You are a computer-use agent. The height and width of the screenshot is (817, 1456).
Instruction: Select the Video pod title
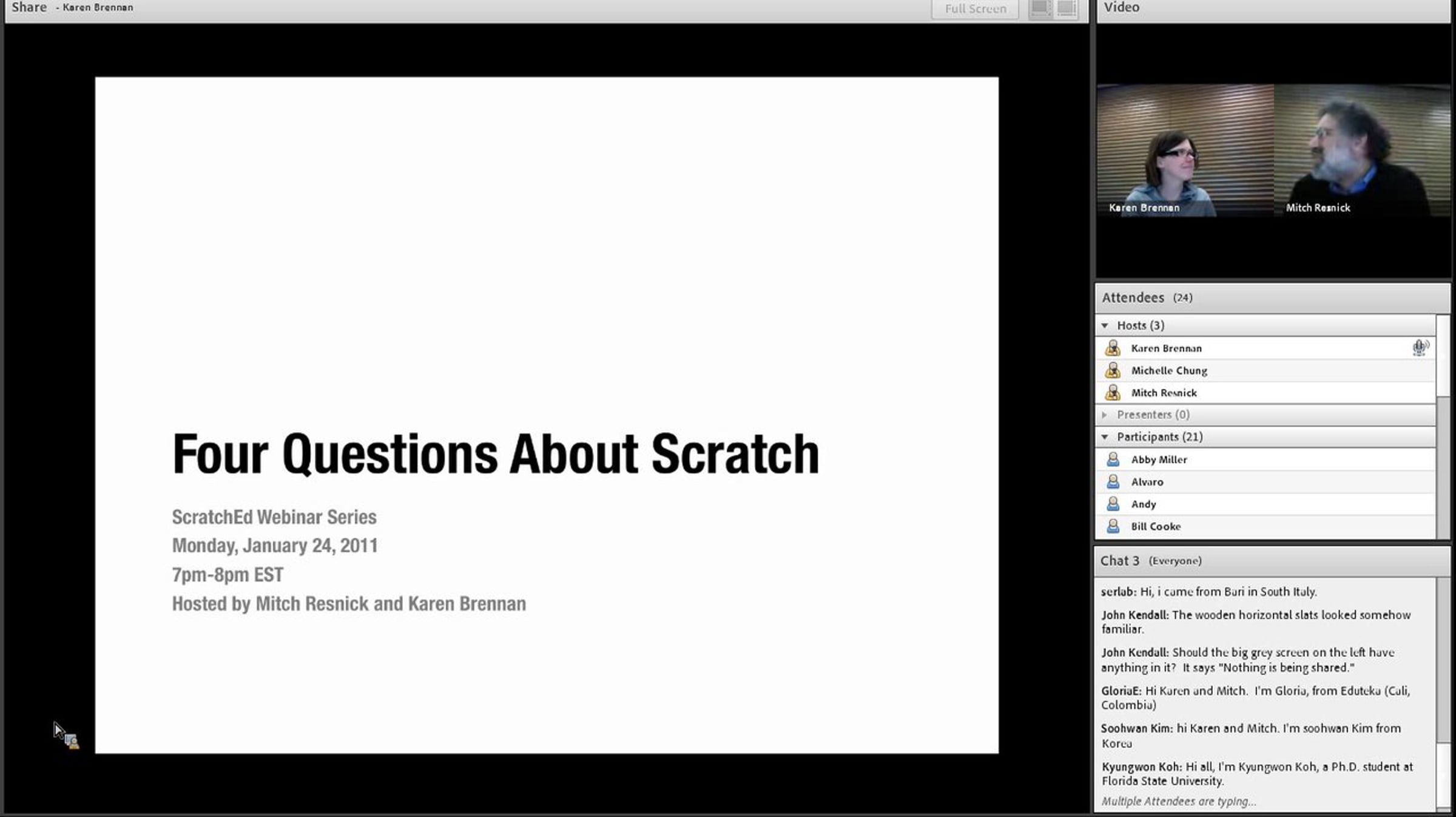pos(1121,7)
